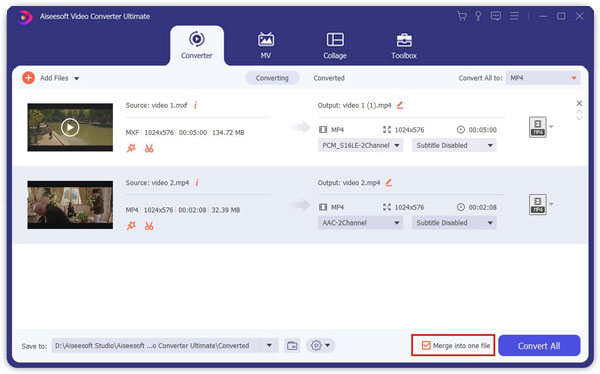
Task: Click the output 00:05:00 duration
Action: coord(483,130)
